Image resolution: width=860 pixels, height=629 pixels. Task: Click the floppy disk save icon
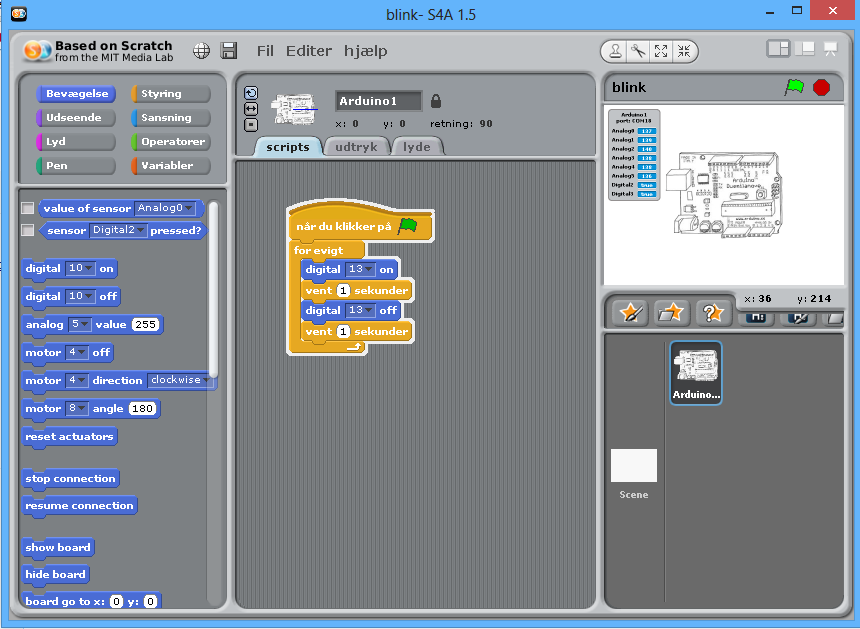pyautogui.click(x=229, y=50)
